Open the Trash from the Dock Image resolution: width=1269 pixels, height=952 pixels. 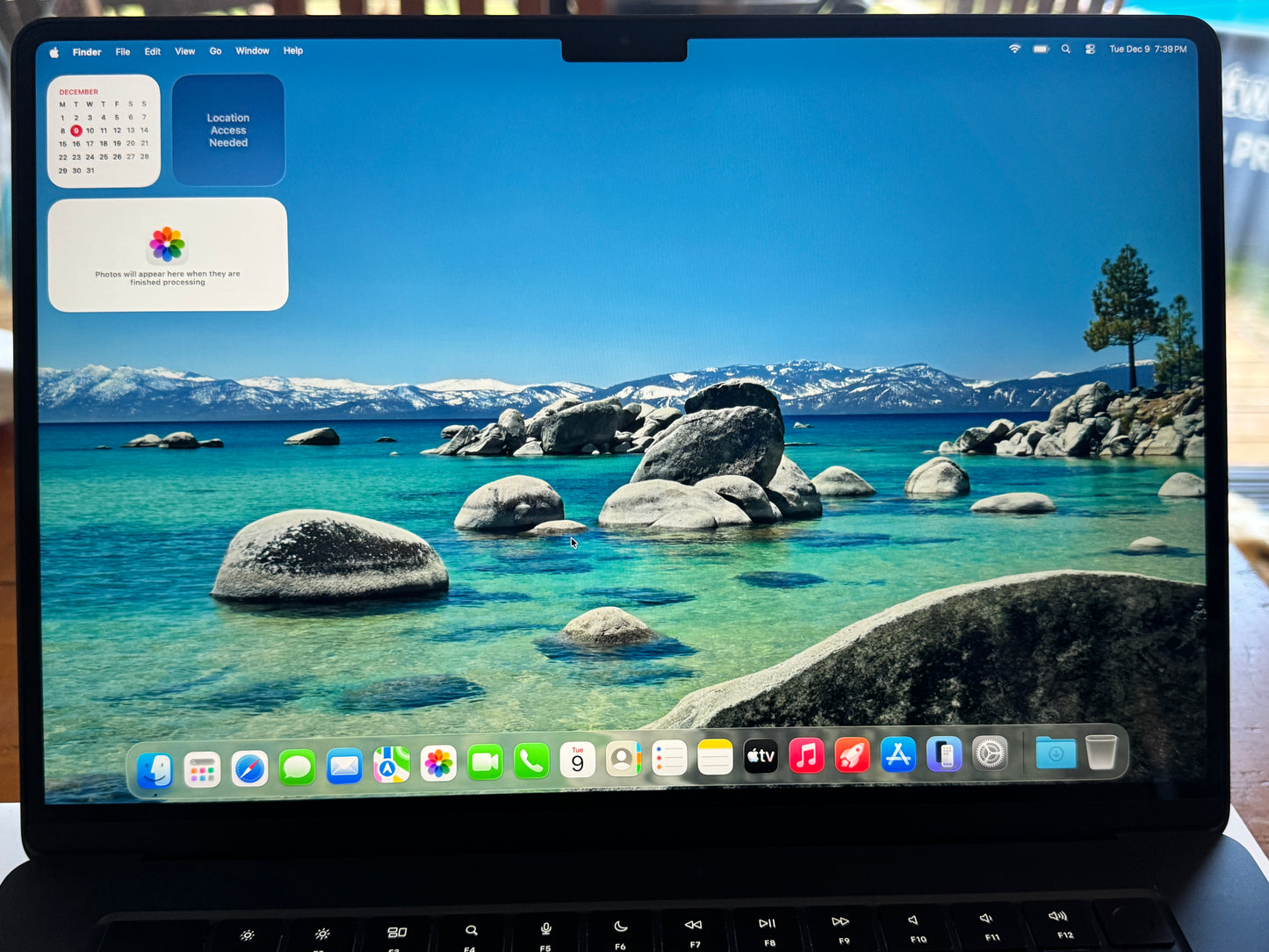1102,753
